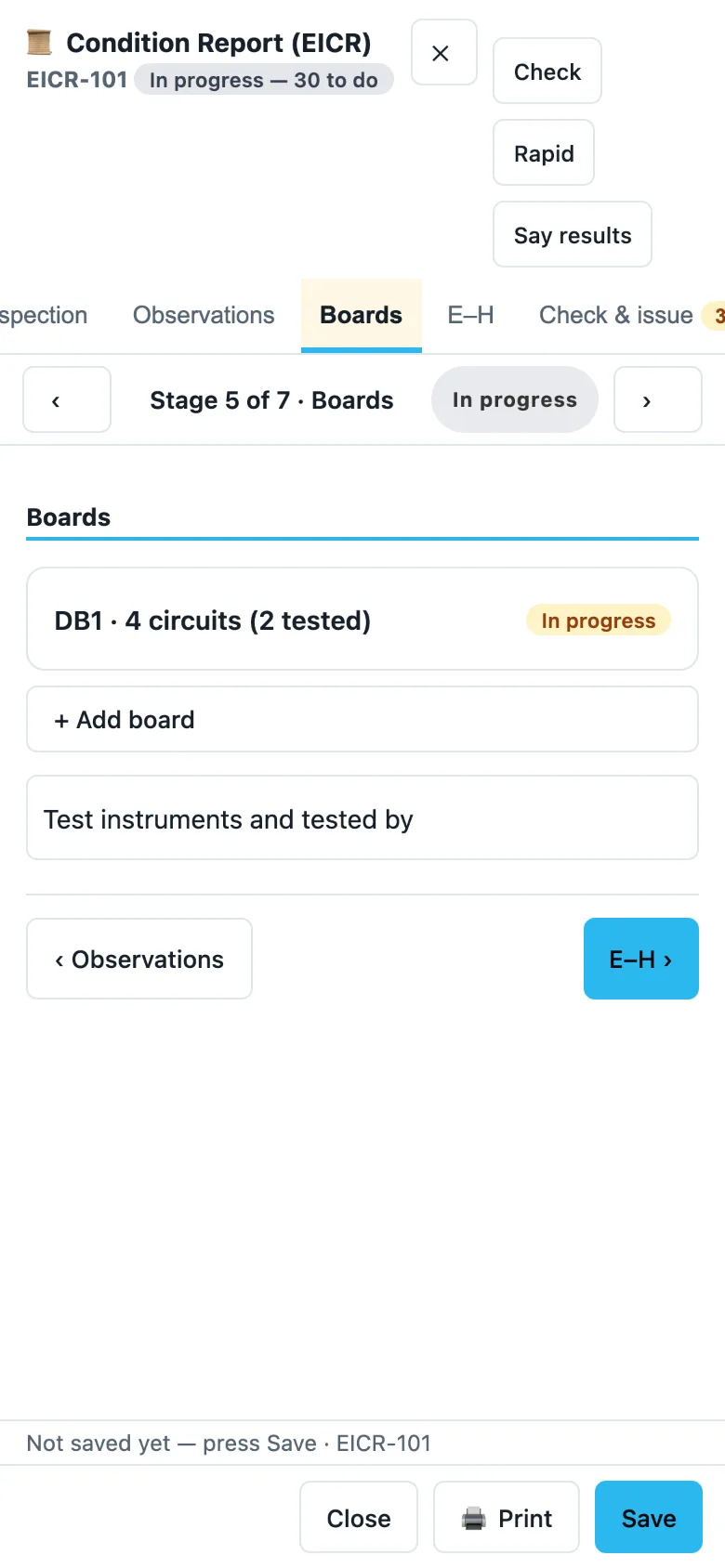Add a new board
Viewport: 725px width, 1568px height.
[x=362, y=719]
